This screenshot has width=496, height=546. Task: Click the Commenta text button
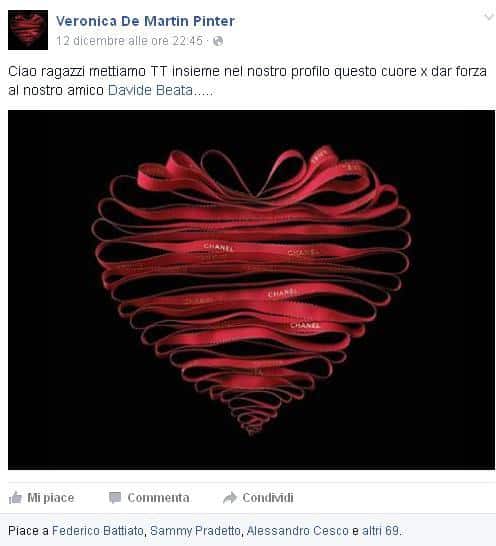coord(158,498)
